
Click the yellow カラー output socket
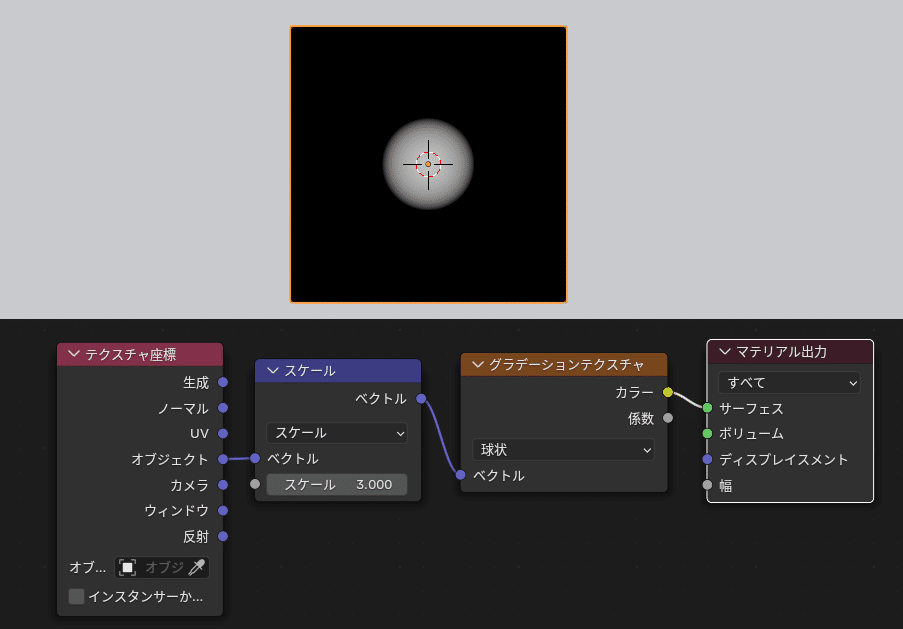coord(667,392)
